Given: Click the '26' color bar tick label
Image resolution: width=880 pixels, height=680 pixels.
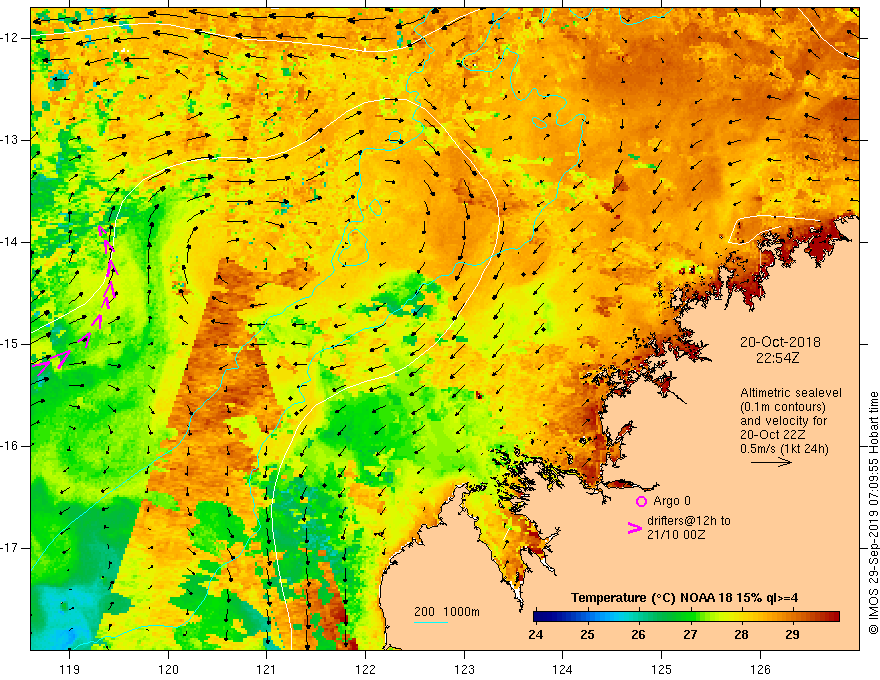Looking at the screenshot, I should point(638,635).
